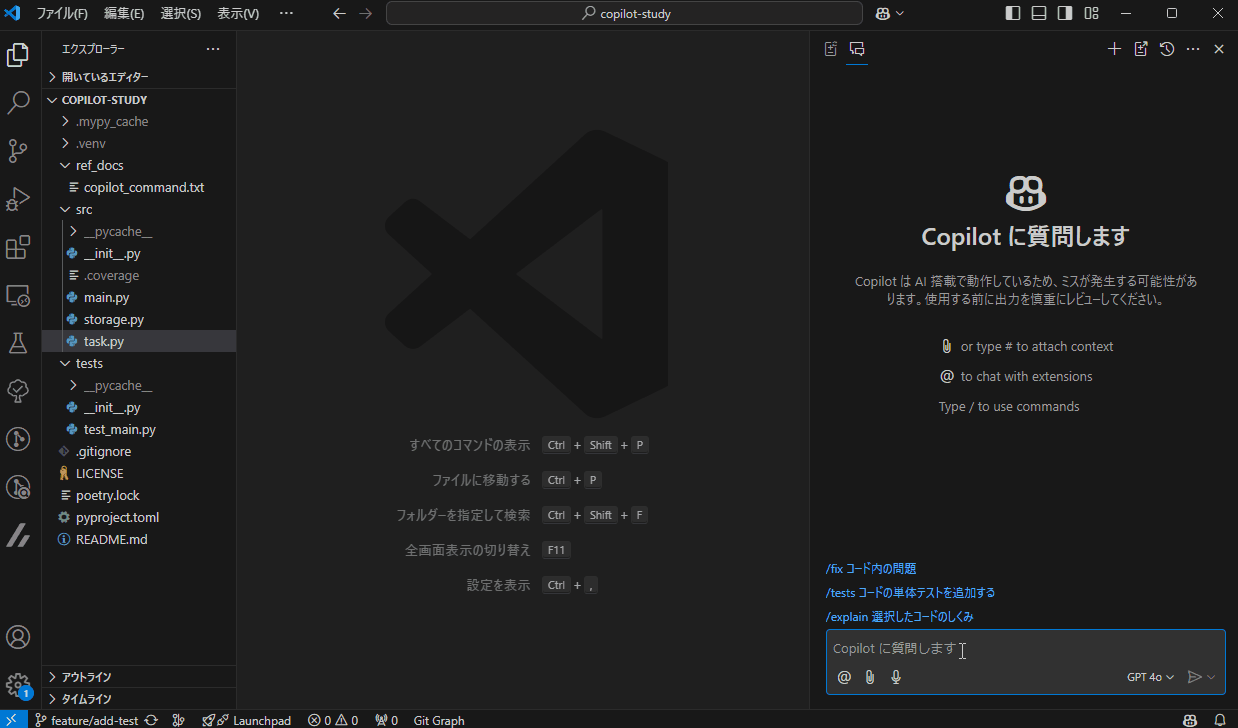Collapse the src folder

point(139,210)
